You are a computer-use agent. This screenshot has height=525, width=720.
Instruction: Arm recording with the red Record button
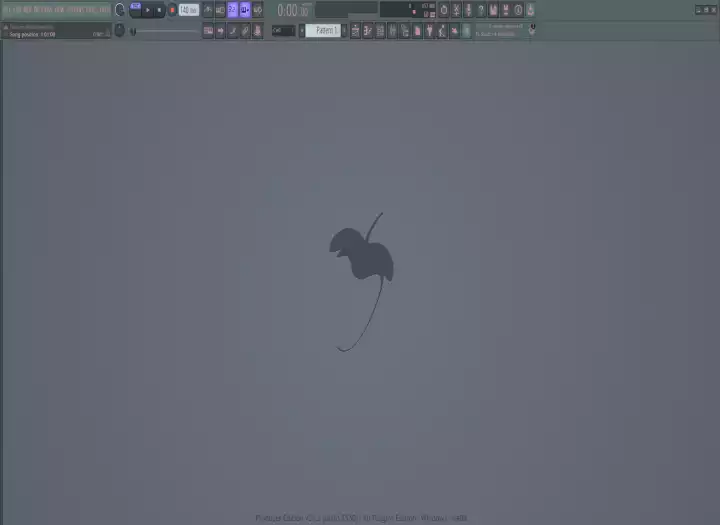click(172, 10)
